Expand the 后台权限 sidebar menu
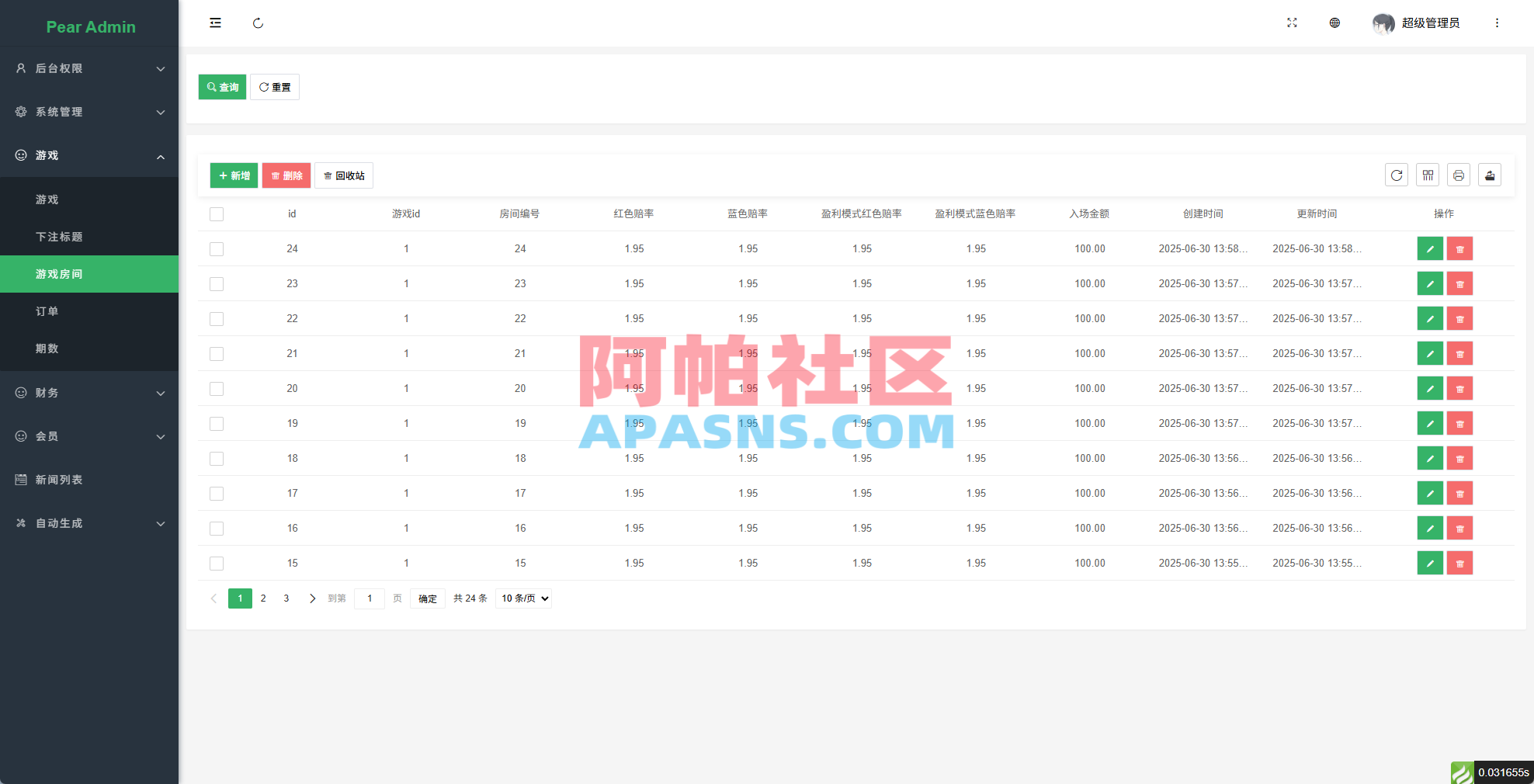The image size is (1534, 784). [89, 68]
